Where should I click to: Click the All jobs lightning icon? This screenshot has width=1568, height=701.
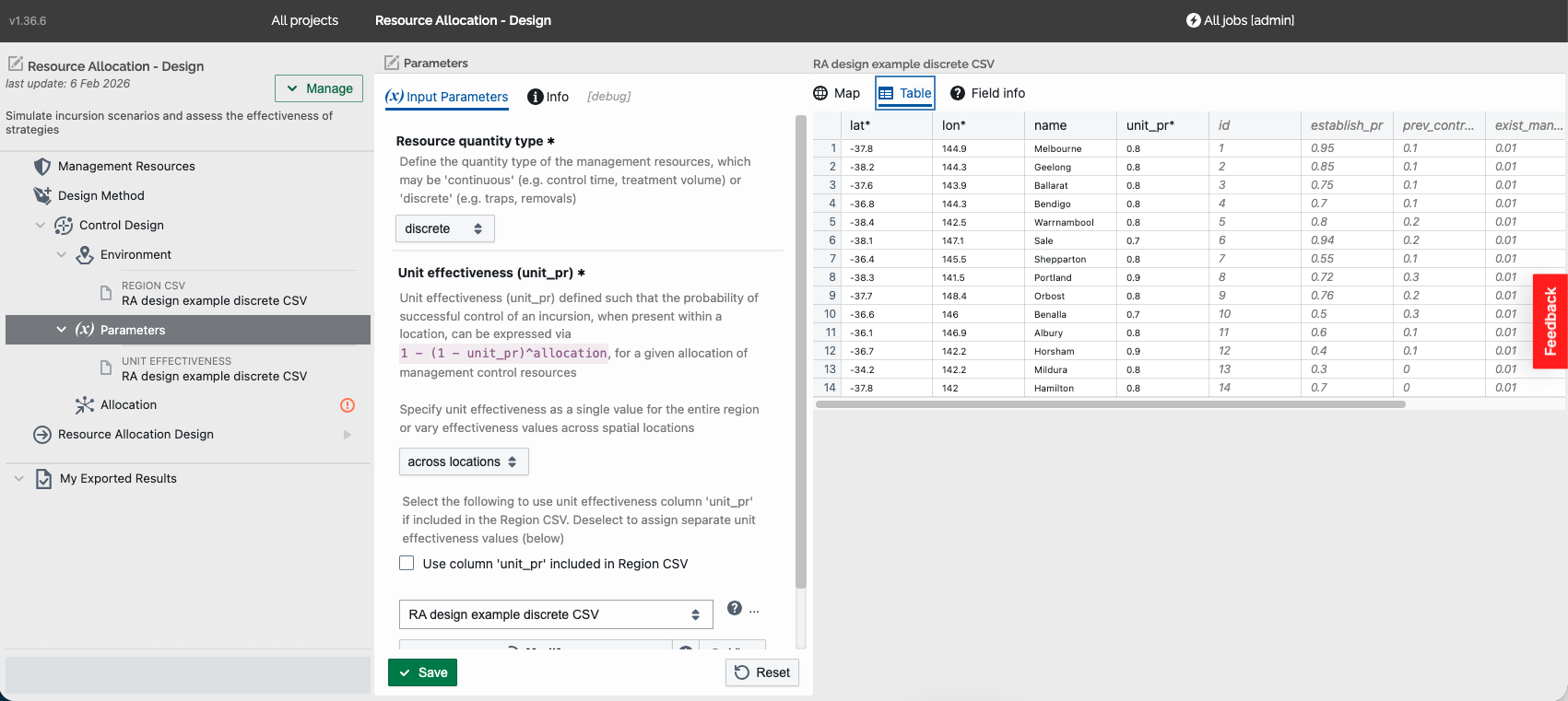click(1193, 20)
